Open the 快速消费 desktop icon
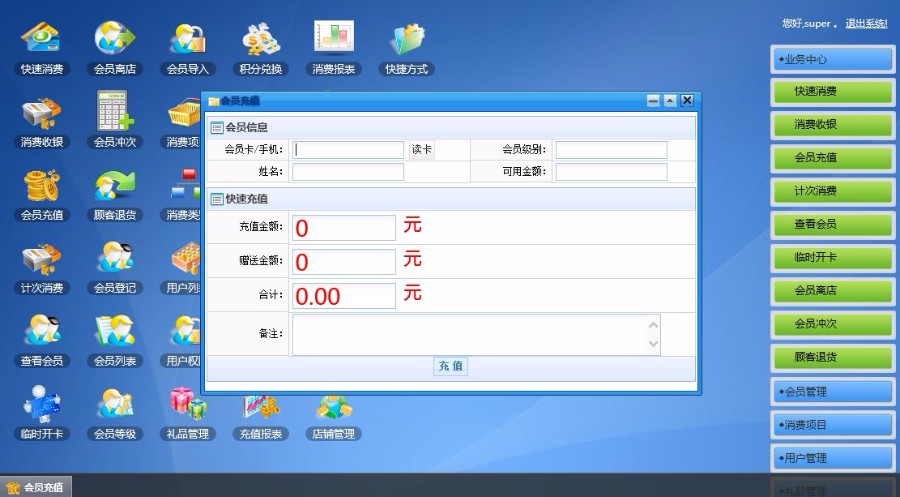900x497 pixels. click(41, 49)
